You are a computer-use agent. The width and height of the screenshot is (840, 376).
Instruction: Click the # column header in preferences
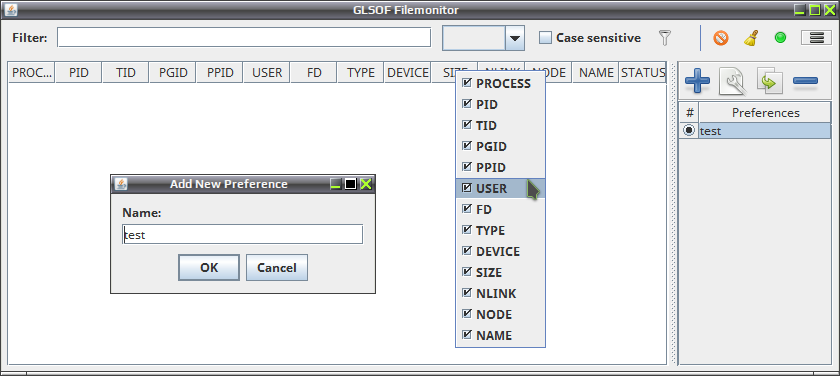[x=689, y=112]
